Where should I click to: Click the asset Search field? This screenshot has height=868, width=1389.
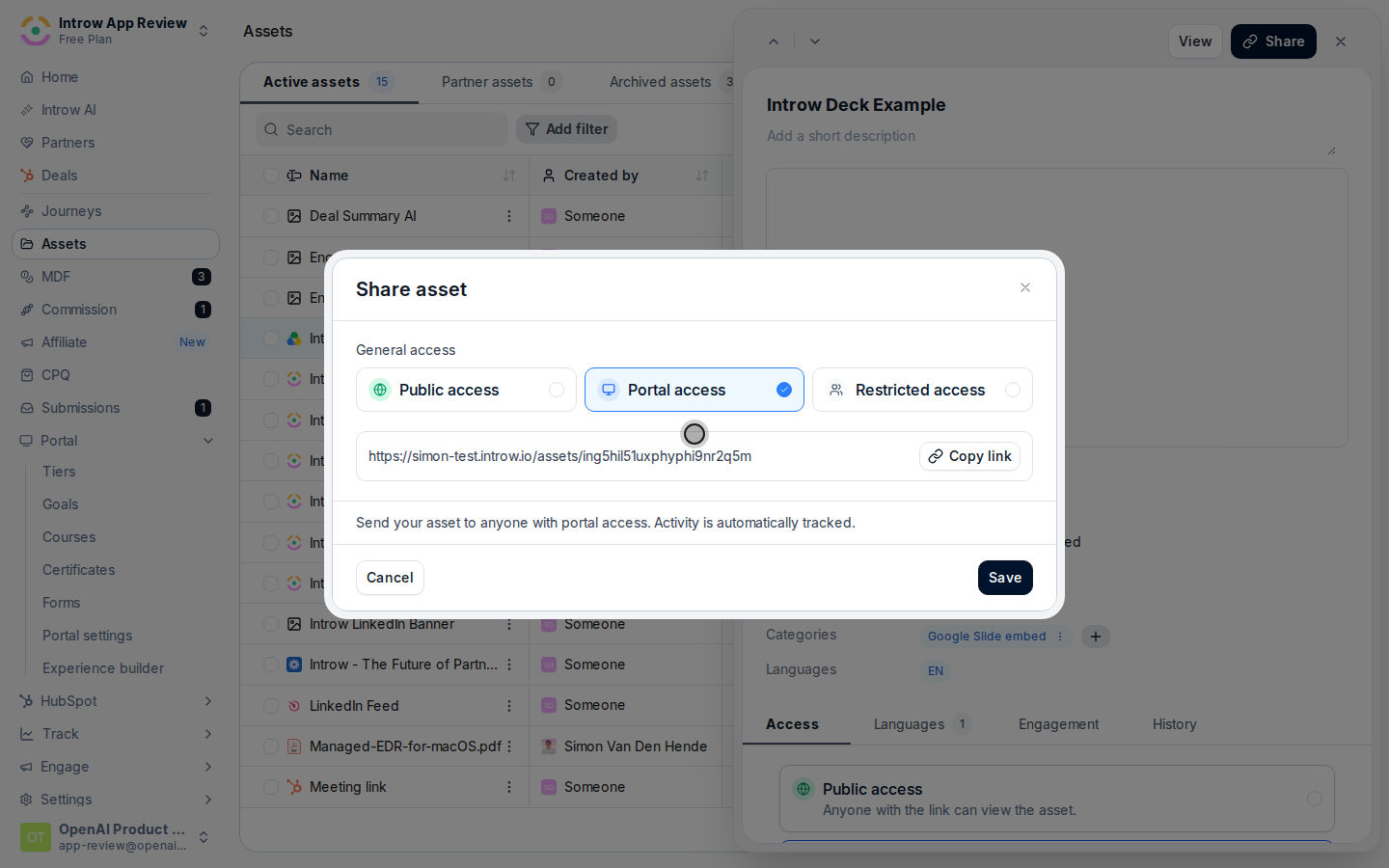pyautogui.click(x=382, y=129)
